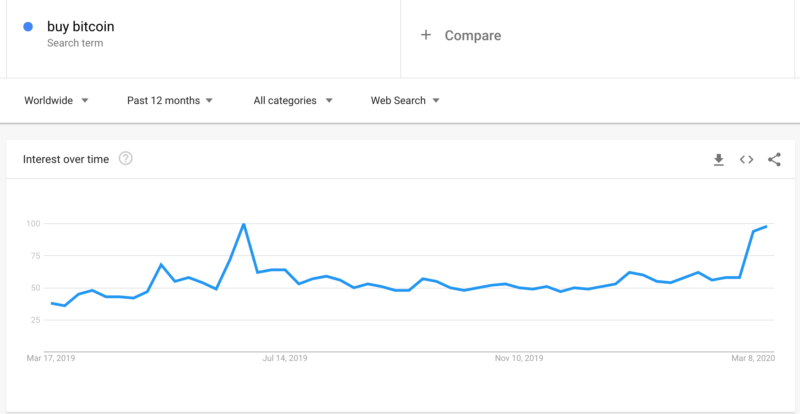Open help for Interest over time
This screenshot has height=414, width=800.
[x=126, y=159]
